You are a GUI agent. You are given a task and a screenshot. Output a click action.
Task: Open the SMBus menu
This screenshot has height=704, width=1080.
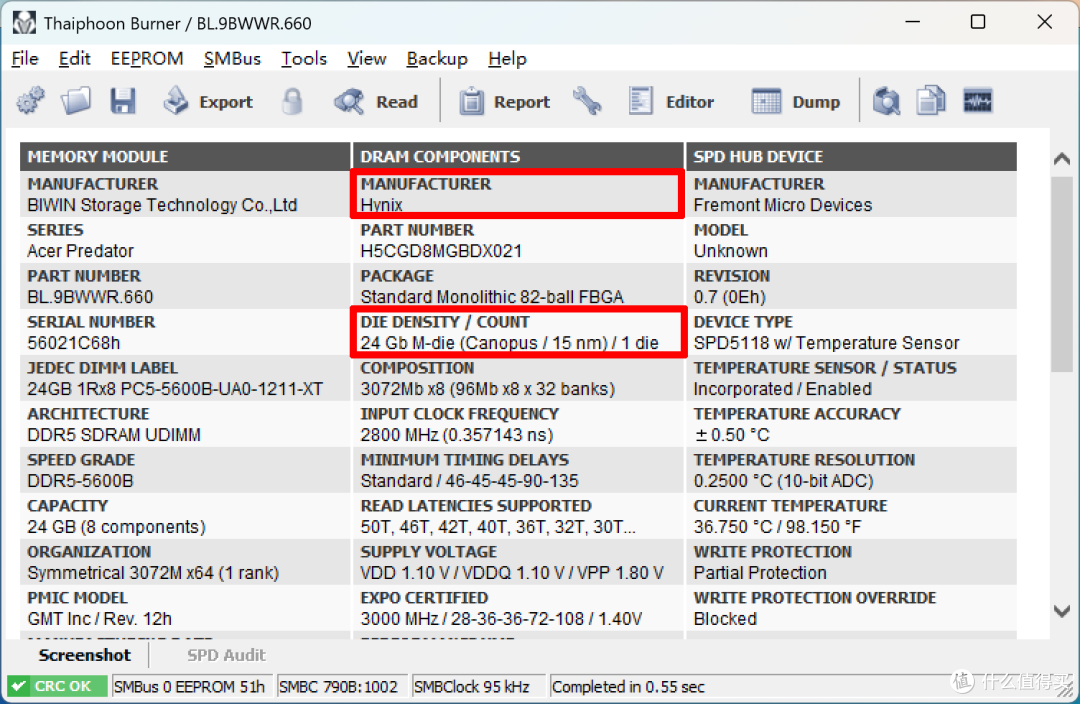click(x=232, y=59)
